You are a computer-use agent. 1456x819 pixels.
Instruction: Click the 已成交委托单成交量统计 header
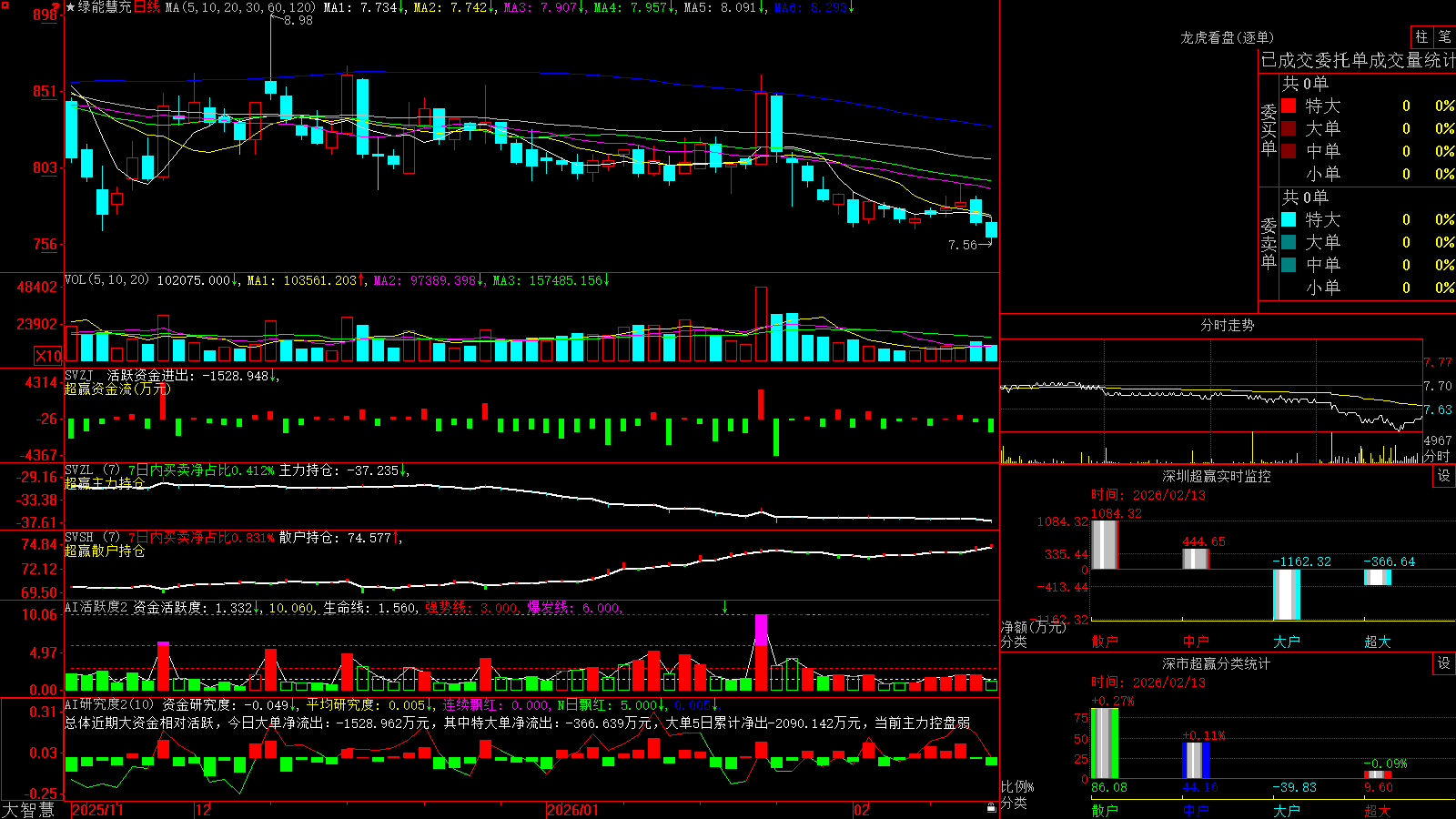pyautogui.click(x=1358, y=60)
